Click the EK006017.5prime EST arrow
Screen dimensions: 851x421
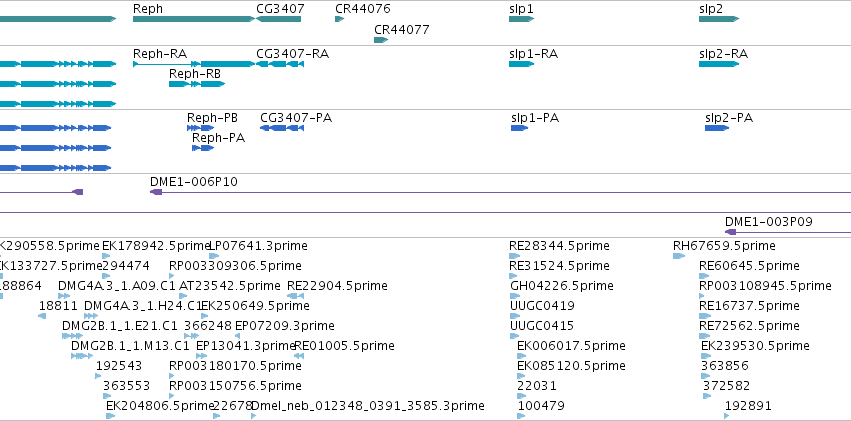pos(522,356)
